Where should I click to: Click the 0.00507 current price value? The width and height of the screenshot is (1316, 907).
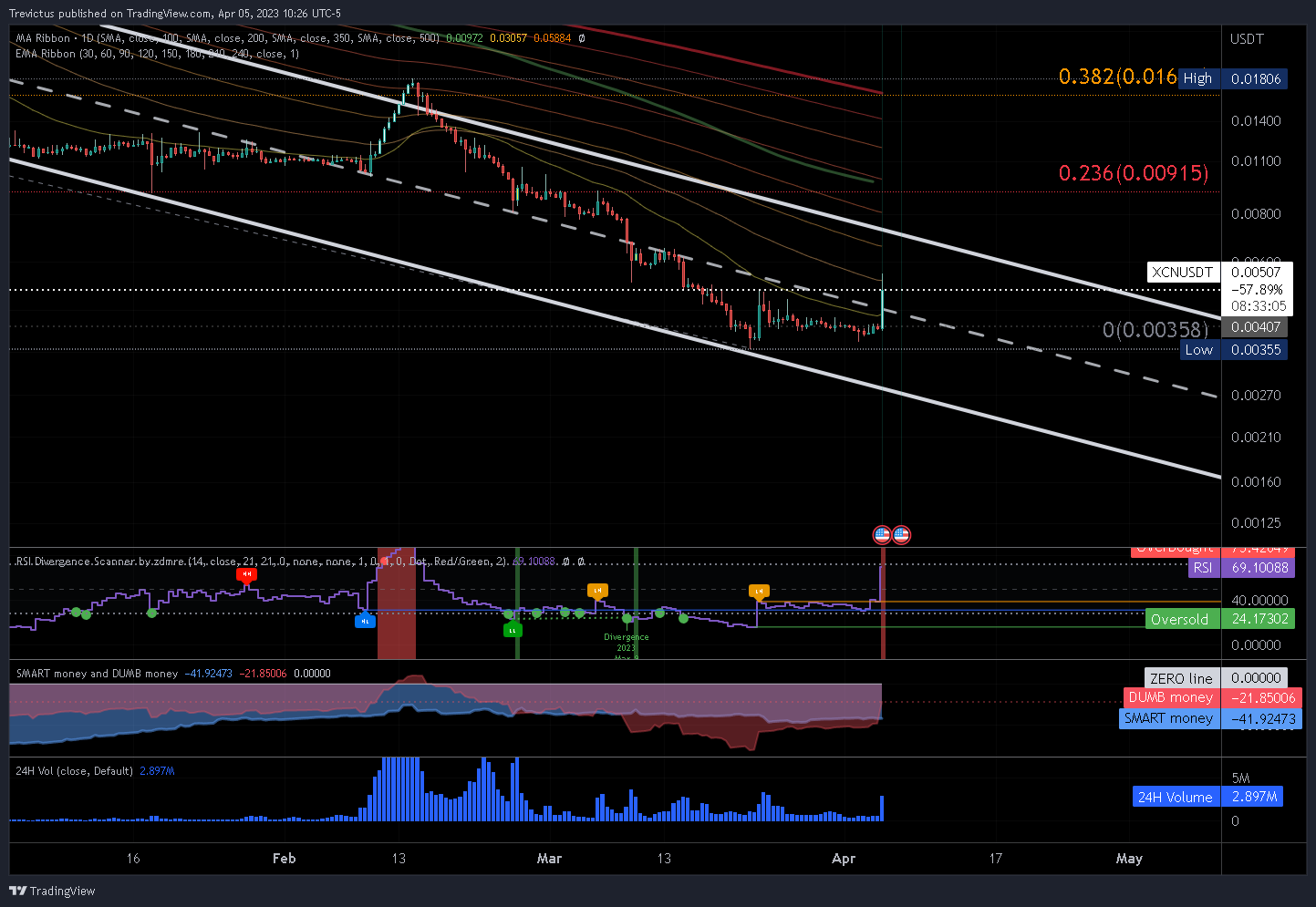[1256, 272]
